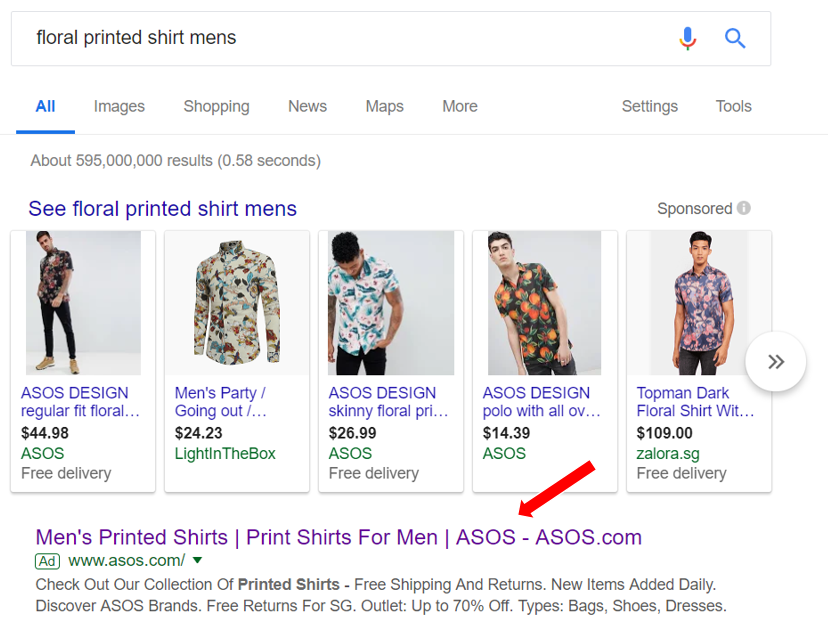Open 'See floral printed shirt mens' link

click(x=162, y=209)
